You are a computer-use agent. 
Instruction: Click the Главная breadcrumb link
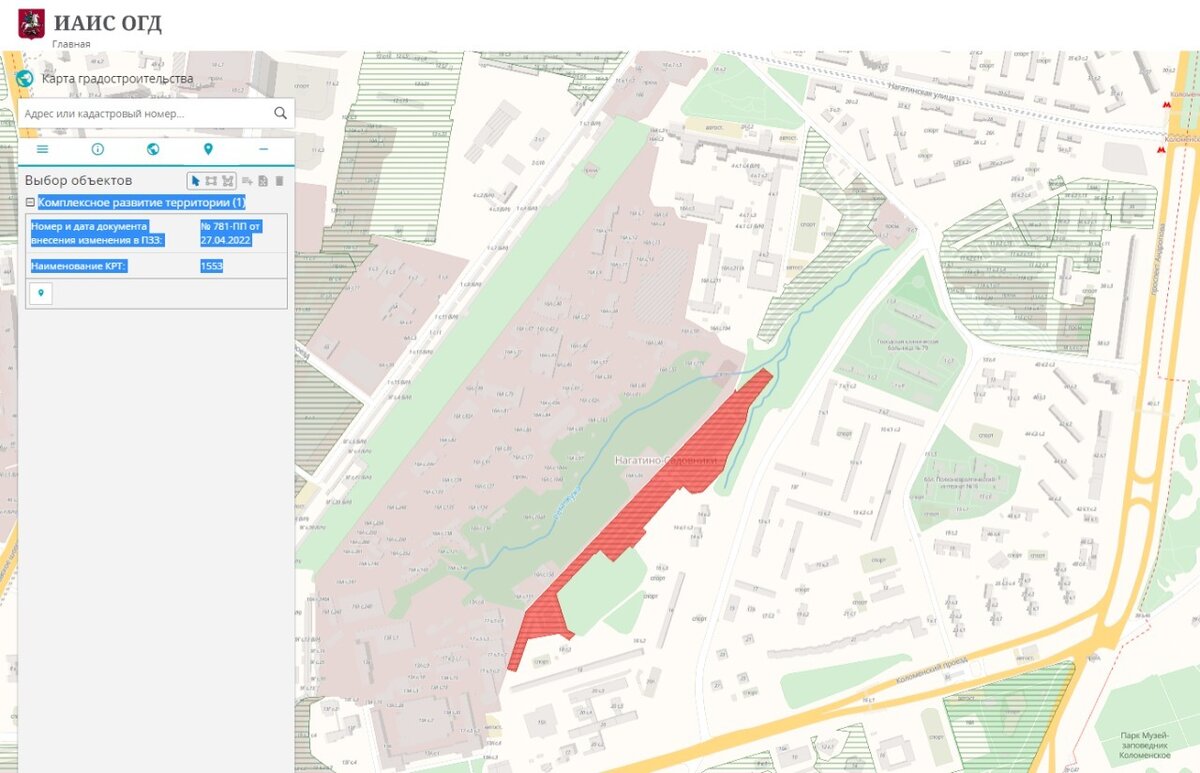click(x=71, y=44)
